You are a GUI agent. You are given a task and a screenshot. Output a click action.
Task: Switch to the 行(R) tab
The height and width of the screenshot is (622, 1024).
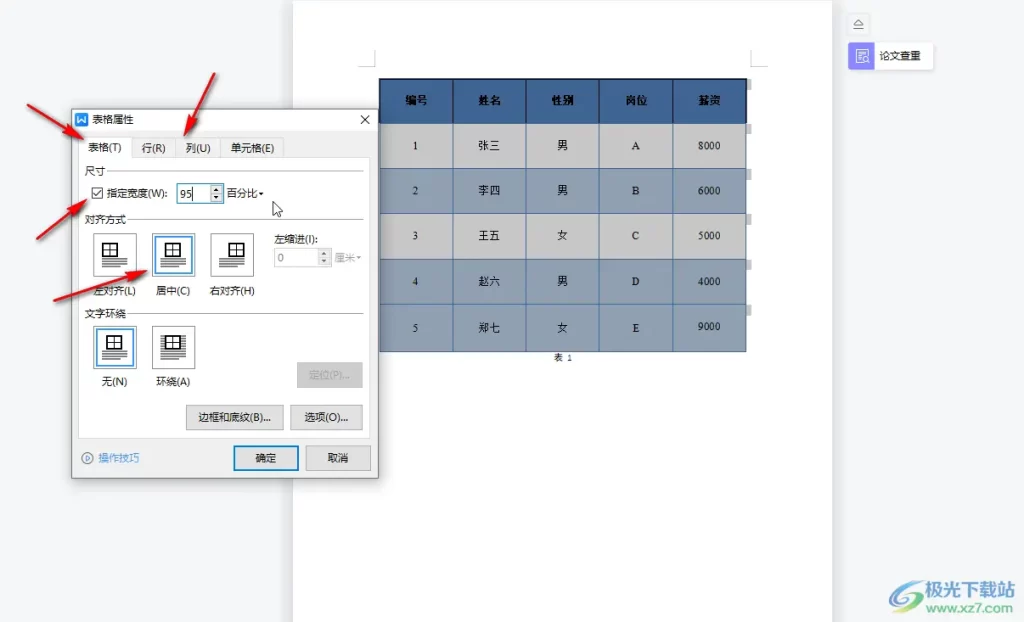[152, 147]
